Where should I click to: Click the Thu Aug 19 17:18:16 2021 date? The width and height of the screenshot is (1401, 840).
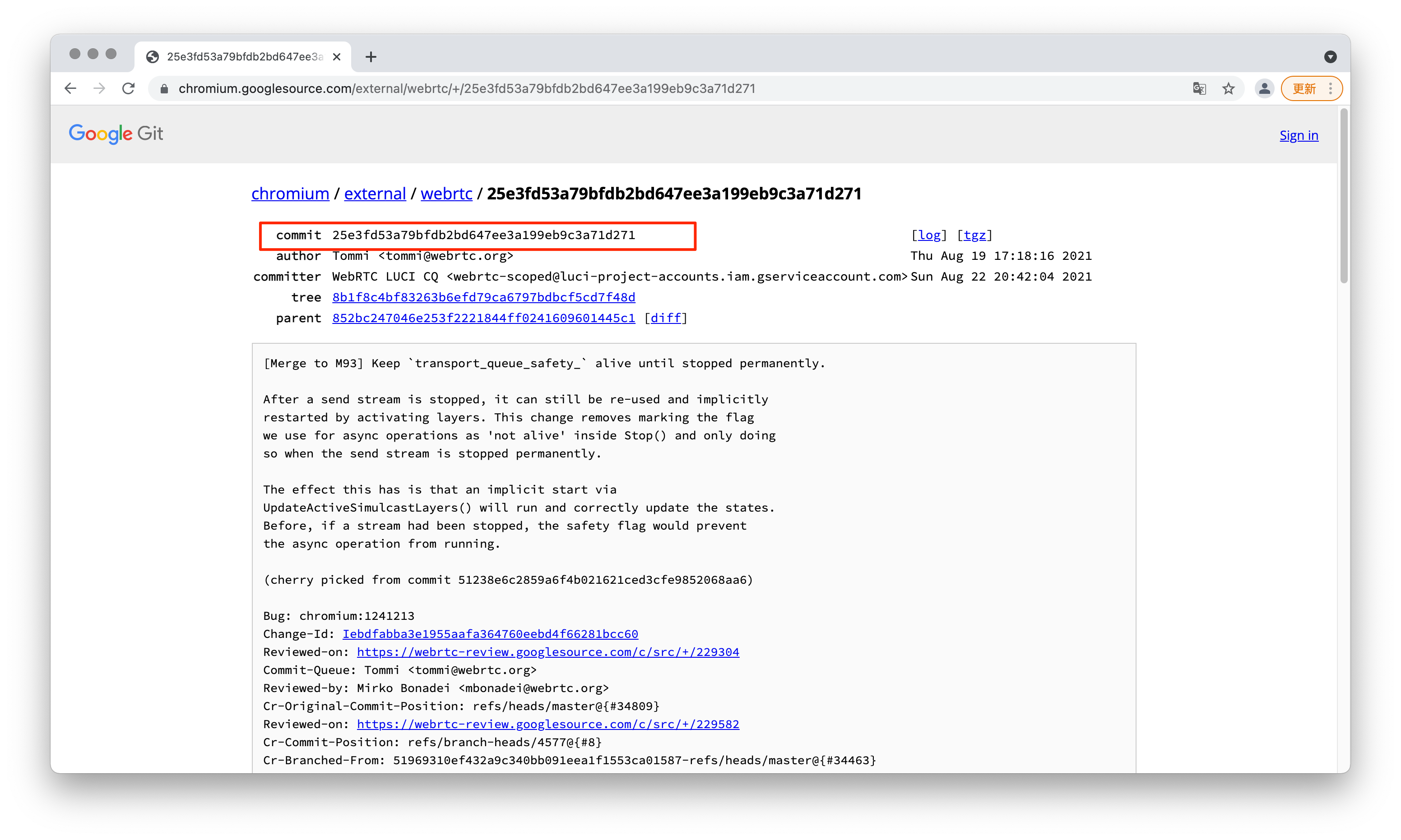click(x=1001, y=256)
